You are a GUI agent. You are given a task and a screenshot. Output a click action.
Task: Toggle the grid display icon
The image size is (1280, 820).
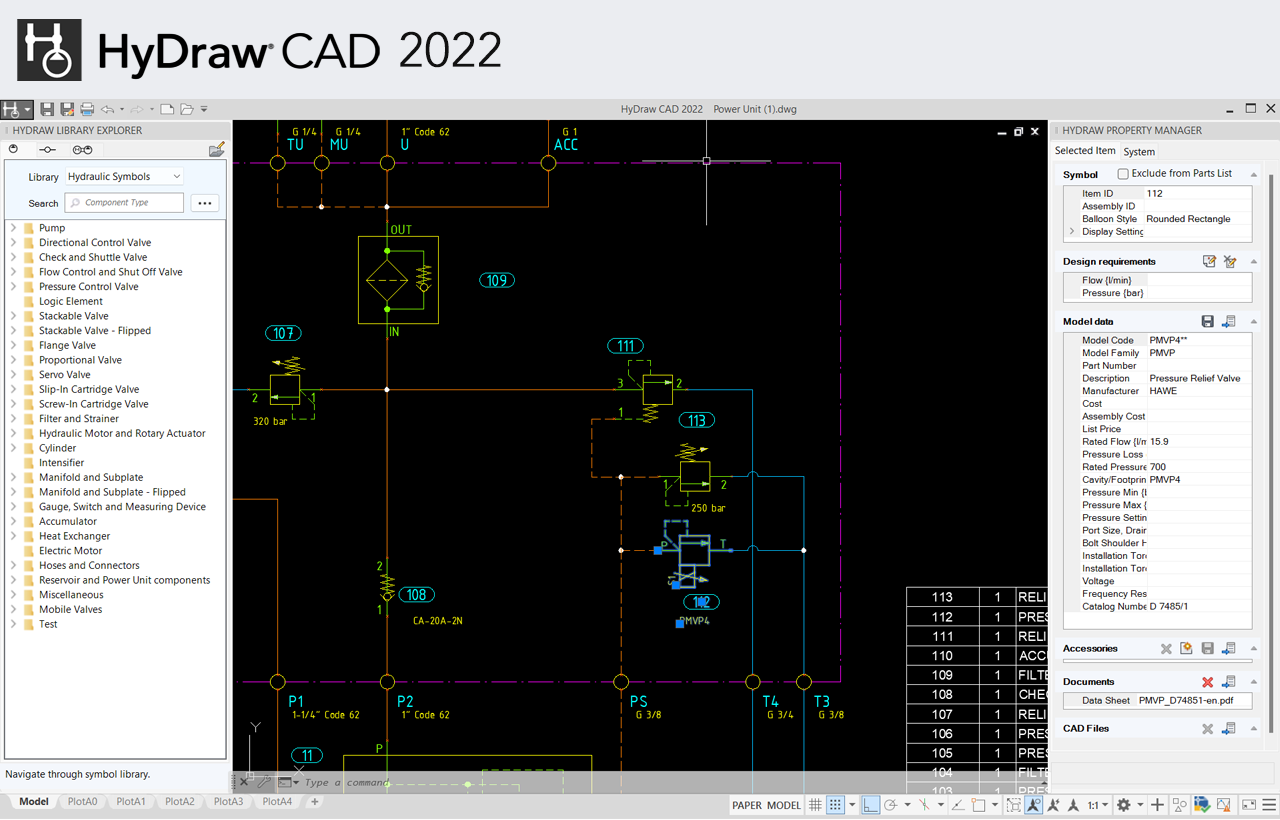point(816,805)
